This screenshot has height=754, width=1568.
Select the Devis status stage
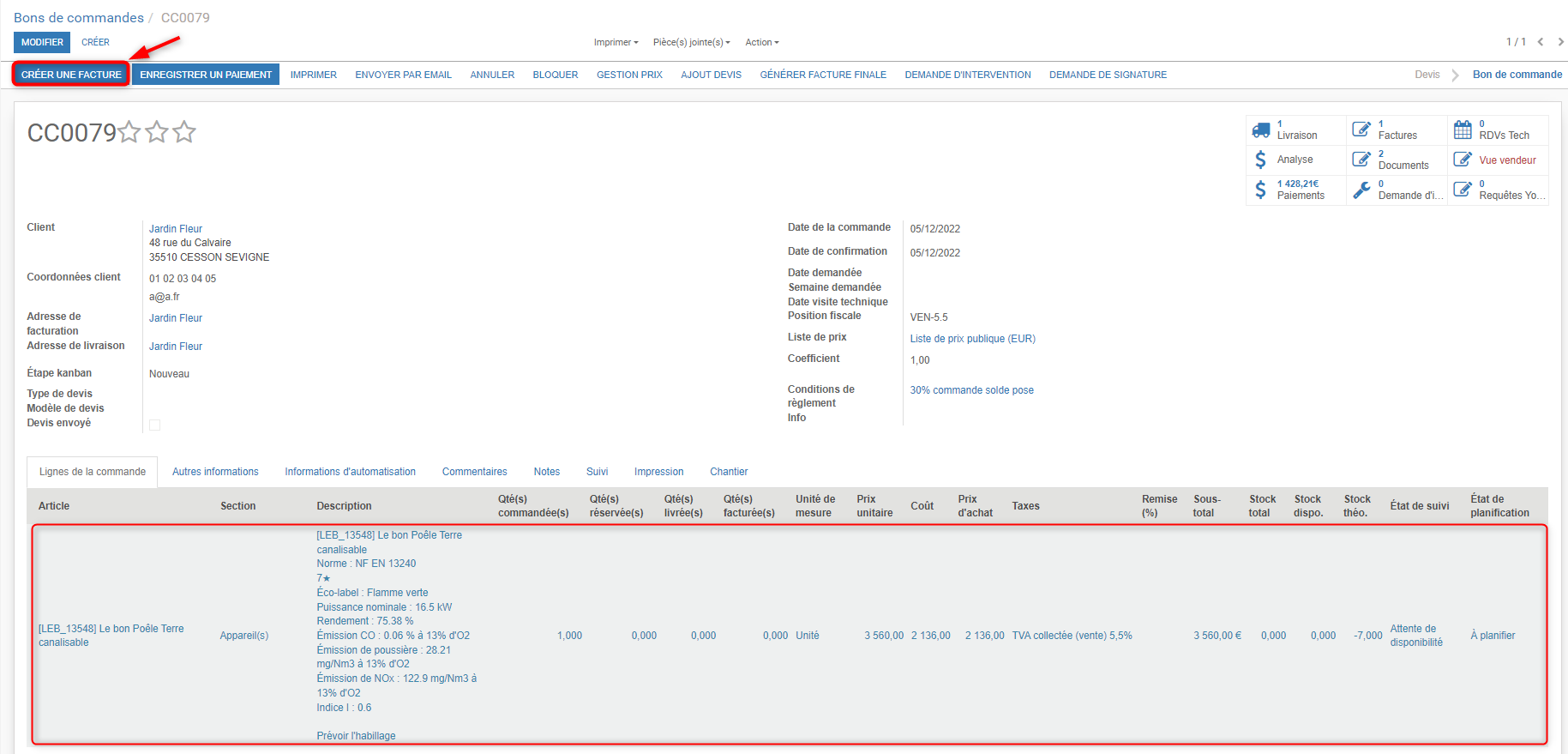point(1427,75)
